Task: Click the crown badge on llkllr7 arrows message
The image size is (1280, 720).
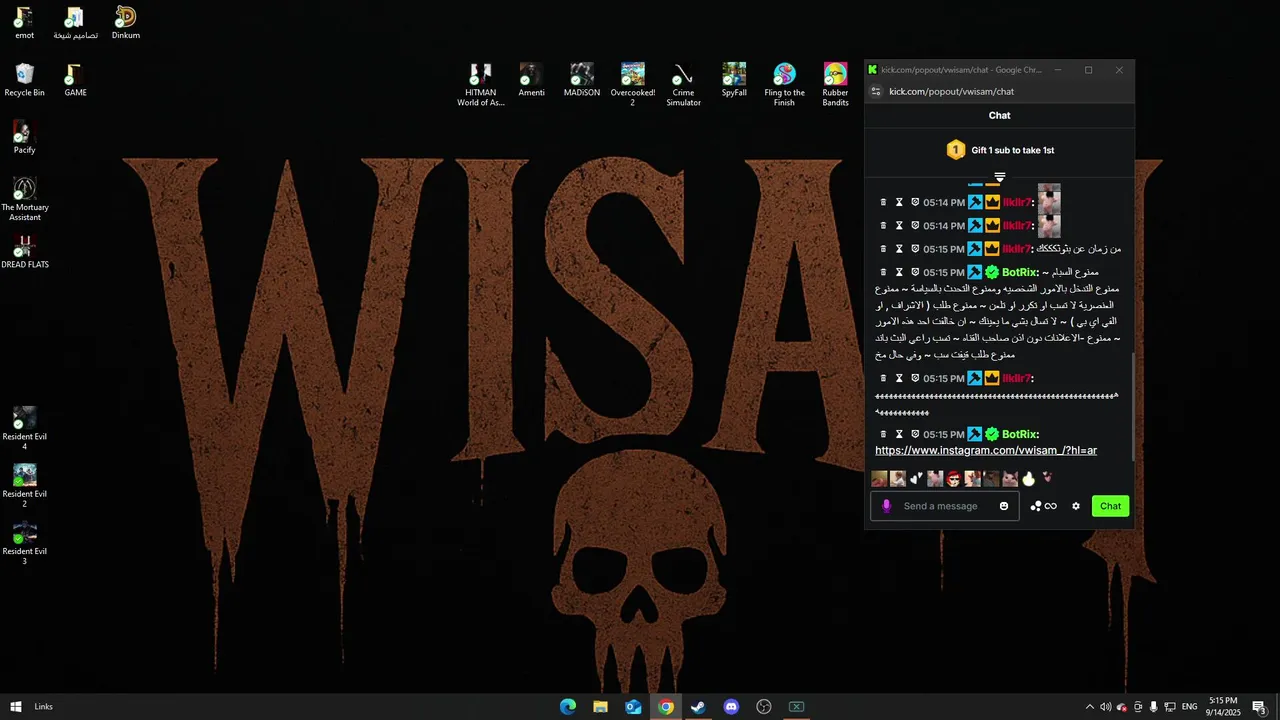Action: click(x=992, y=378)
